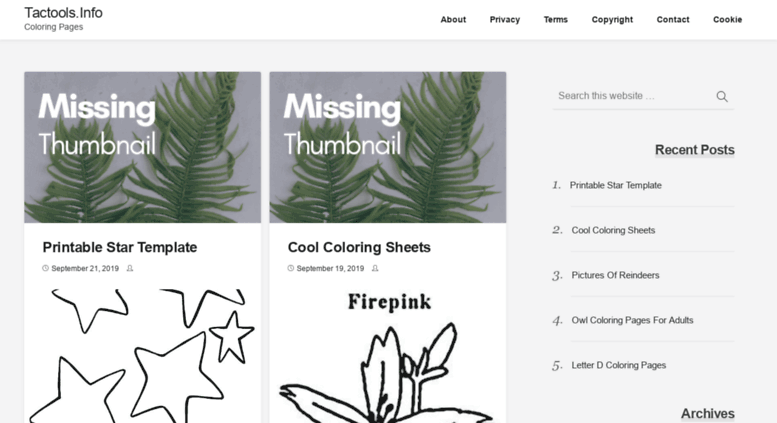Click clock icon beside September 21, 2019
The width and height of the screenshot is (777, 423).
click(x=45, y=268)
